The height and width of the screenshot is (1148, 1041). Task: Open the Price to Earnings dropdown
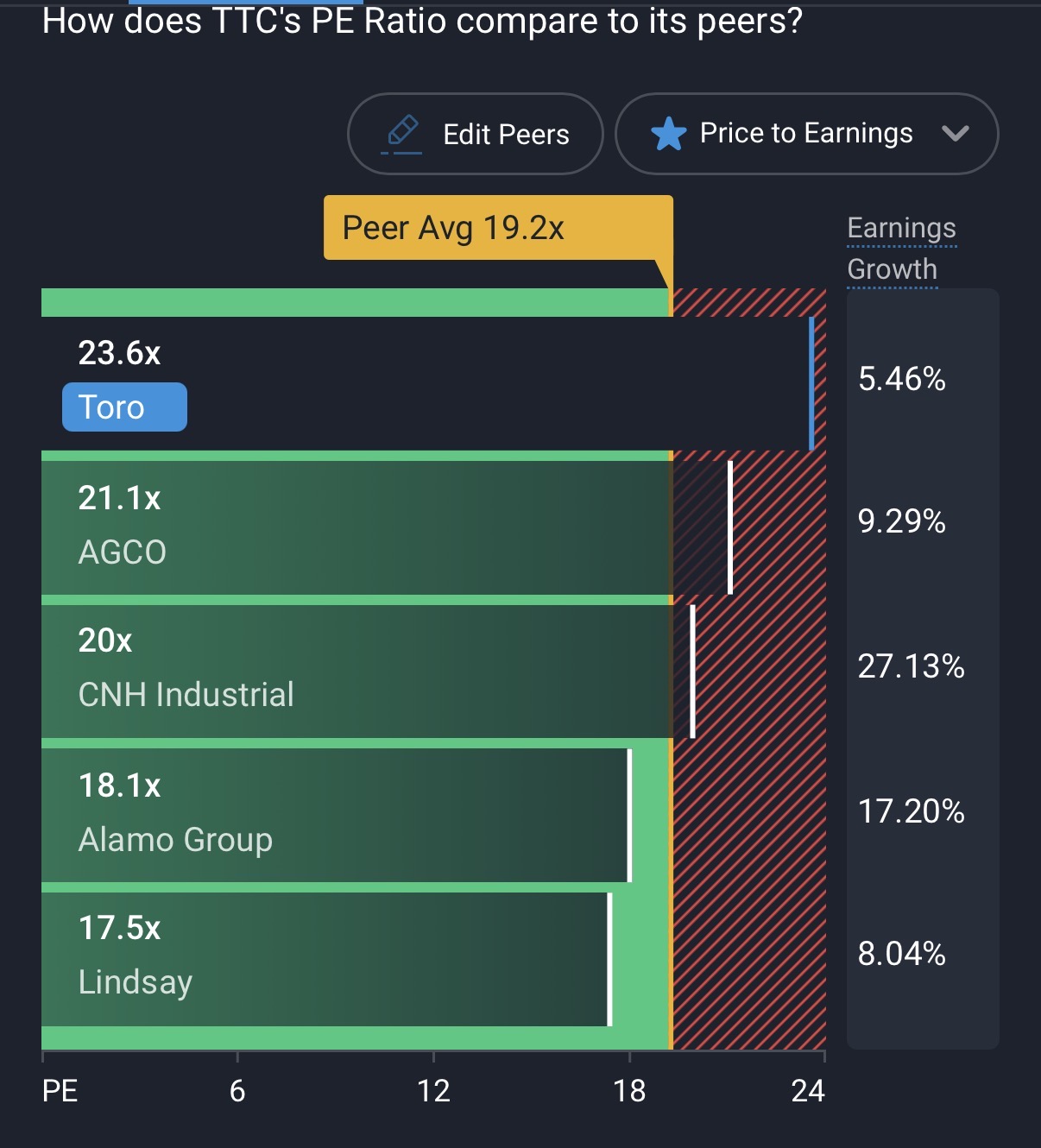[805, 134]
